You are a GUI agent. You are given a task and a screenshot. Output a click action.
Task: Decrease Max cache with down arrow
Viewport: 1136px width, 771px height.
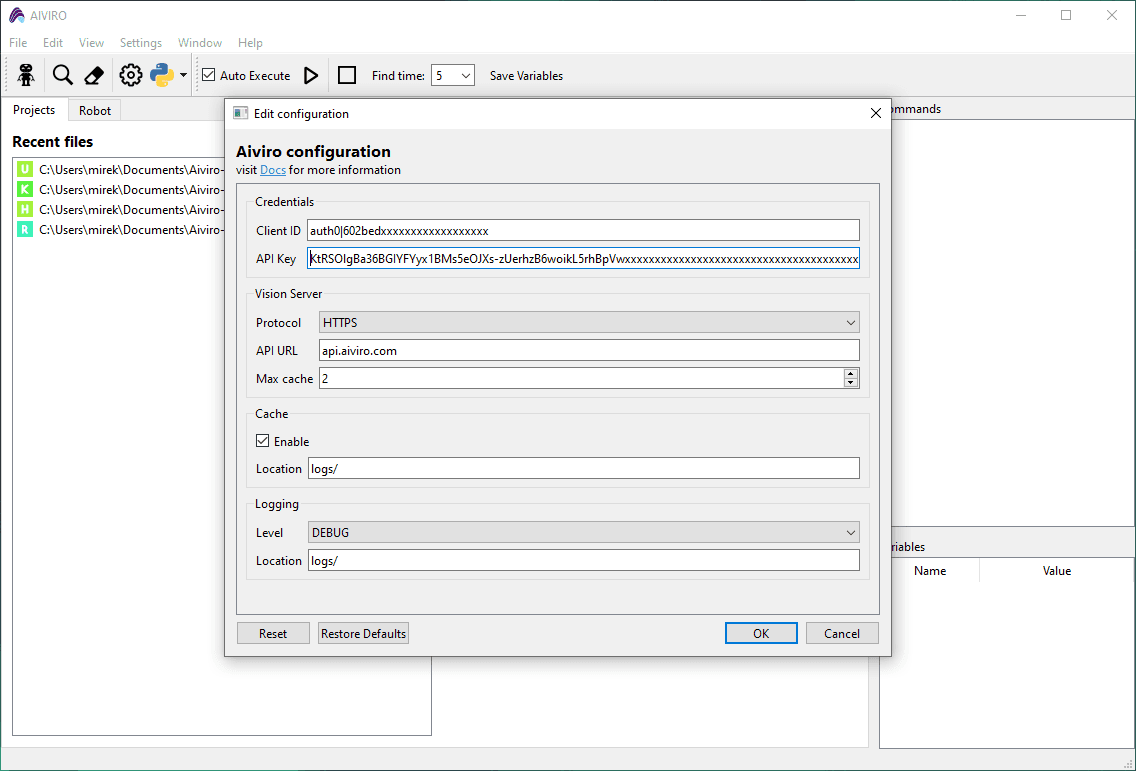pyautogui.click(x=851, y=383)
